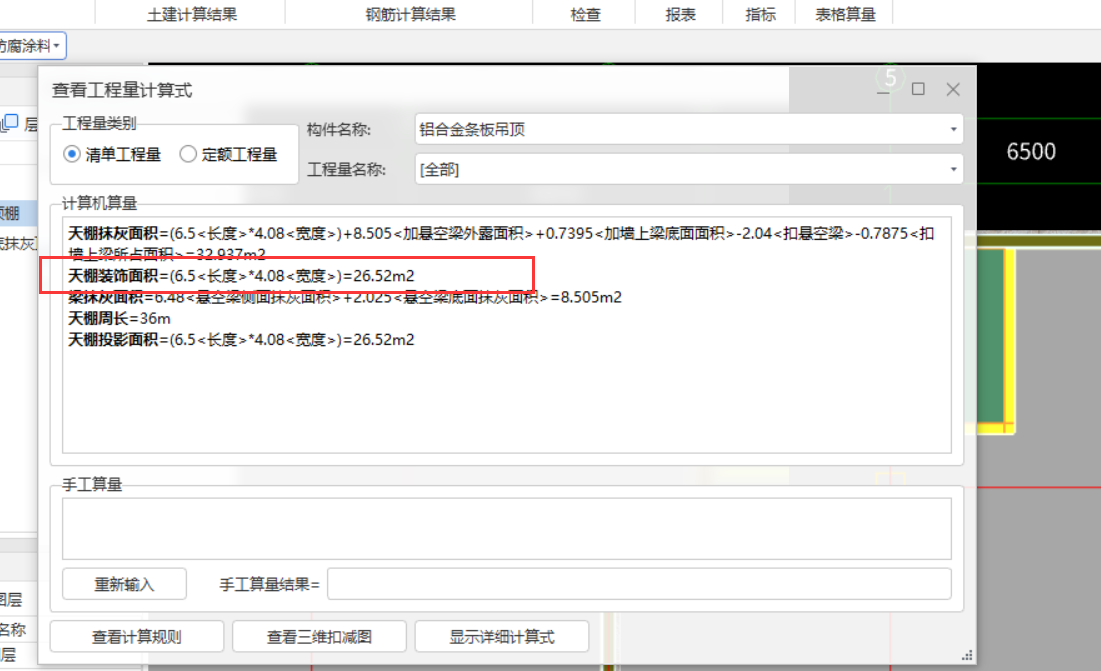The image size is (1101, 671).
Task: Switch to the 指标 tab
Action: [x=760, y=14]
